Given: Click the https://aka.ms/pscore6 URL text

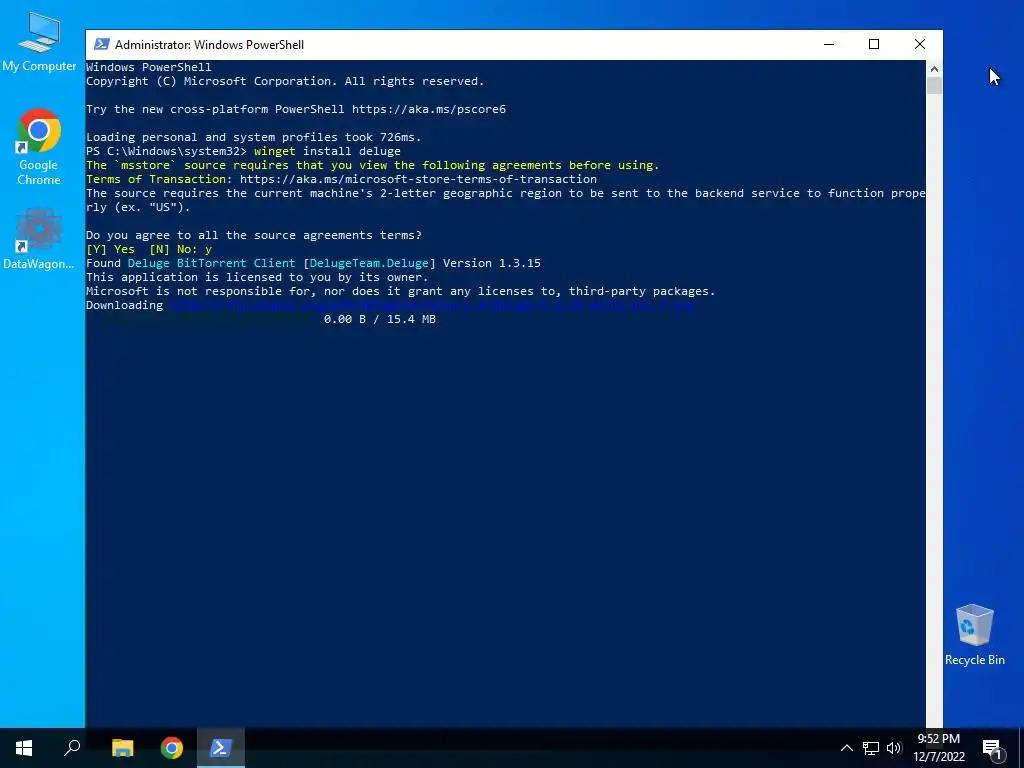Looking at the screenshot, I should point(429,109).
